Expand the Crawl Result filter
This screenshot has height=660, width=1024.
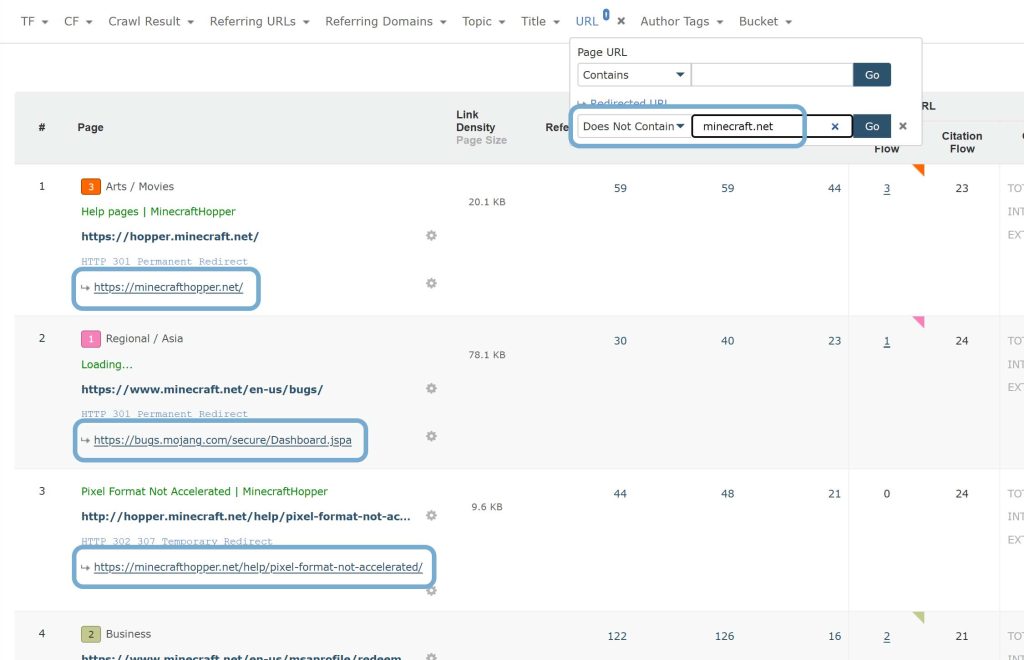151,22
